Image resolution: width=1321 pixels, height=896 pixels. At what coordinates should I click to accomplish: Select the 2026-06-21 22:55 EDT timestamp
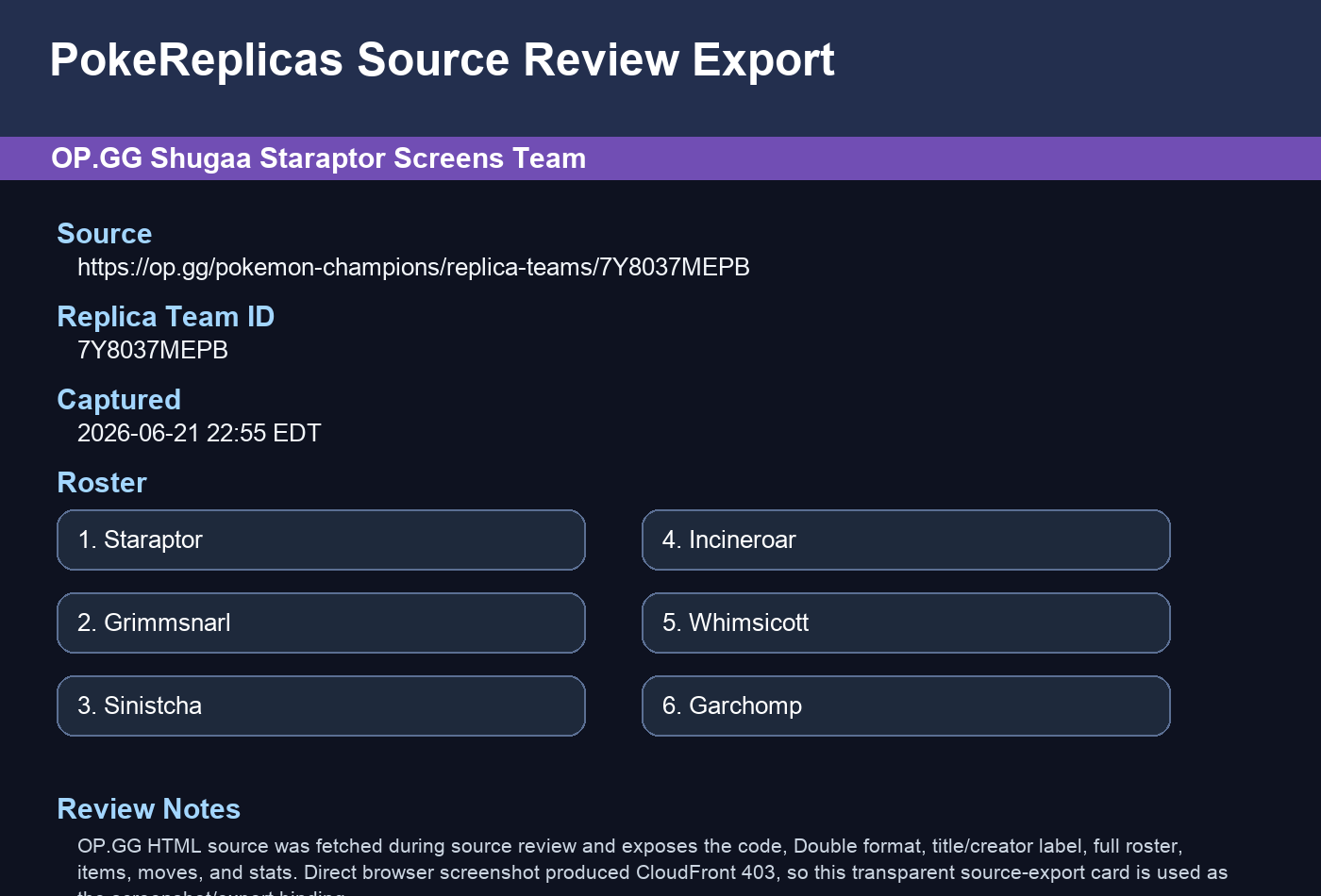point(199,434)
